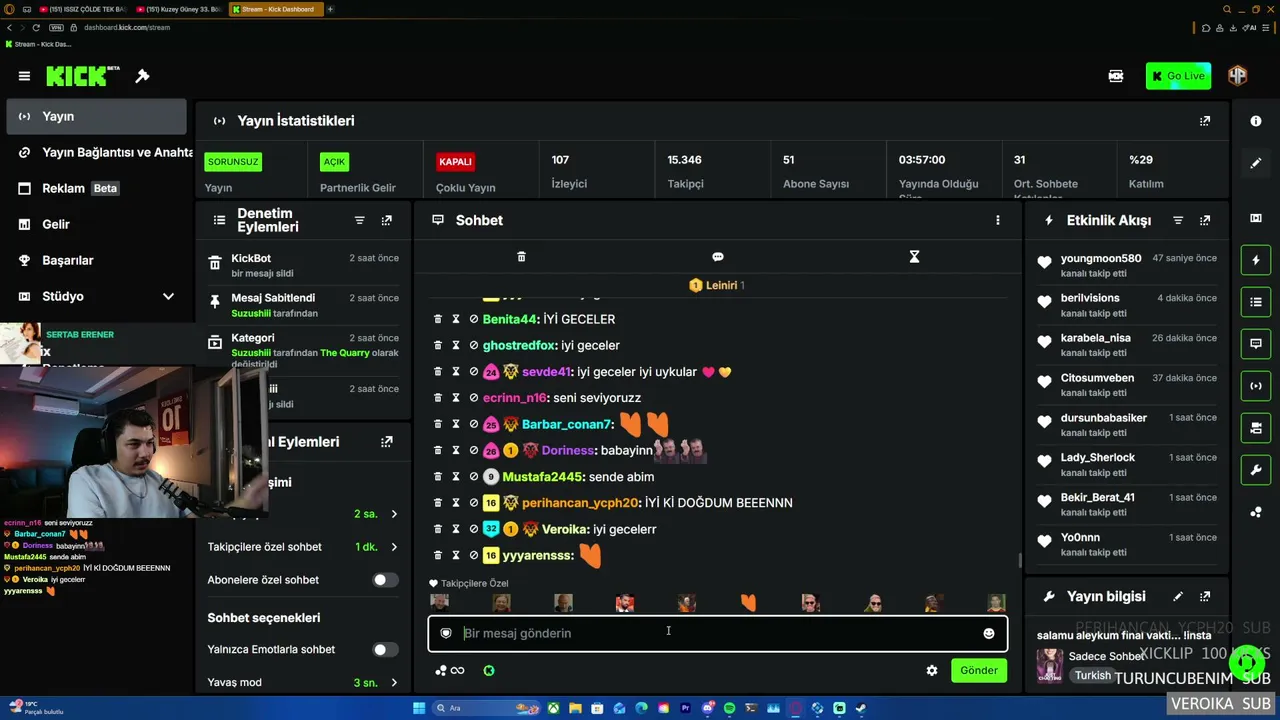Click the wrench icon in right sidebar
This screenshot has width=1280, height=720.
pyautogui.click(x=1256, y=470)
